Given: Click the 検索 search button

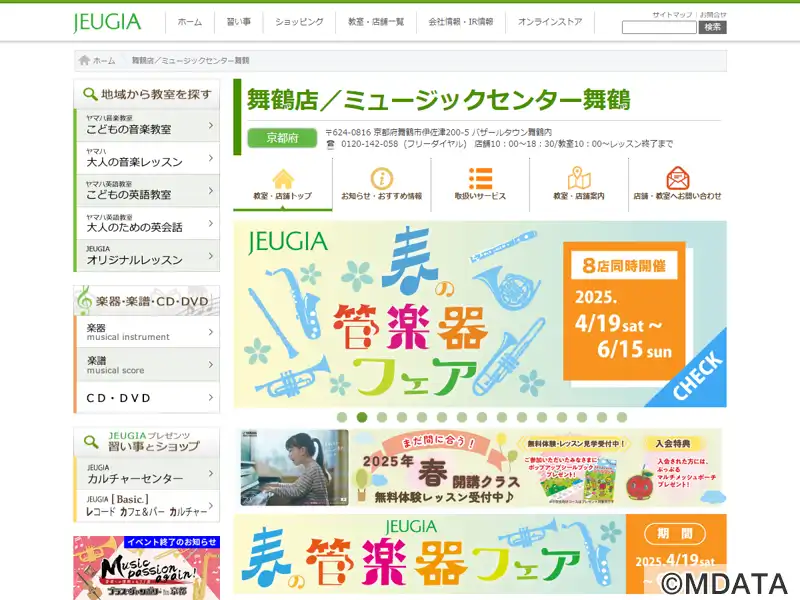Looking at the screenshot, I should (x=712, y=28).
